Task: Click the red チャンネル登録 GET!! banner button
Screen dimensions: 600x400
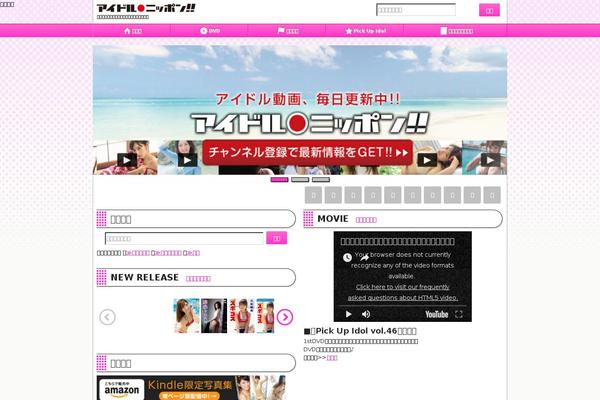Action: pos(308,152)
